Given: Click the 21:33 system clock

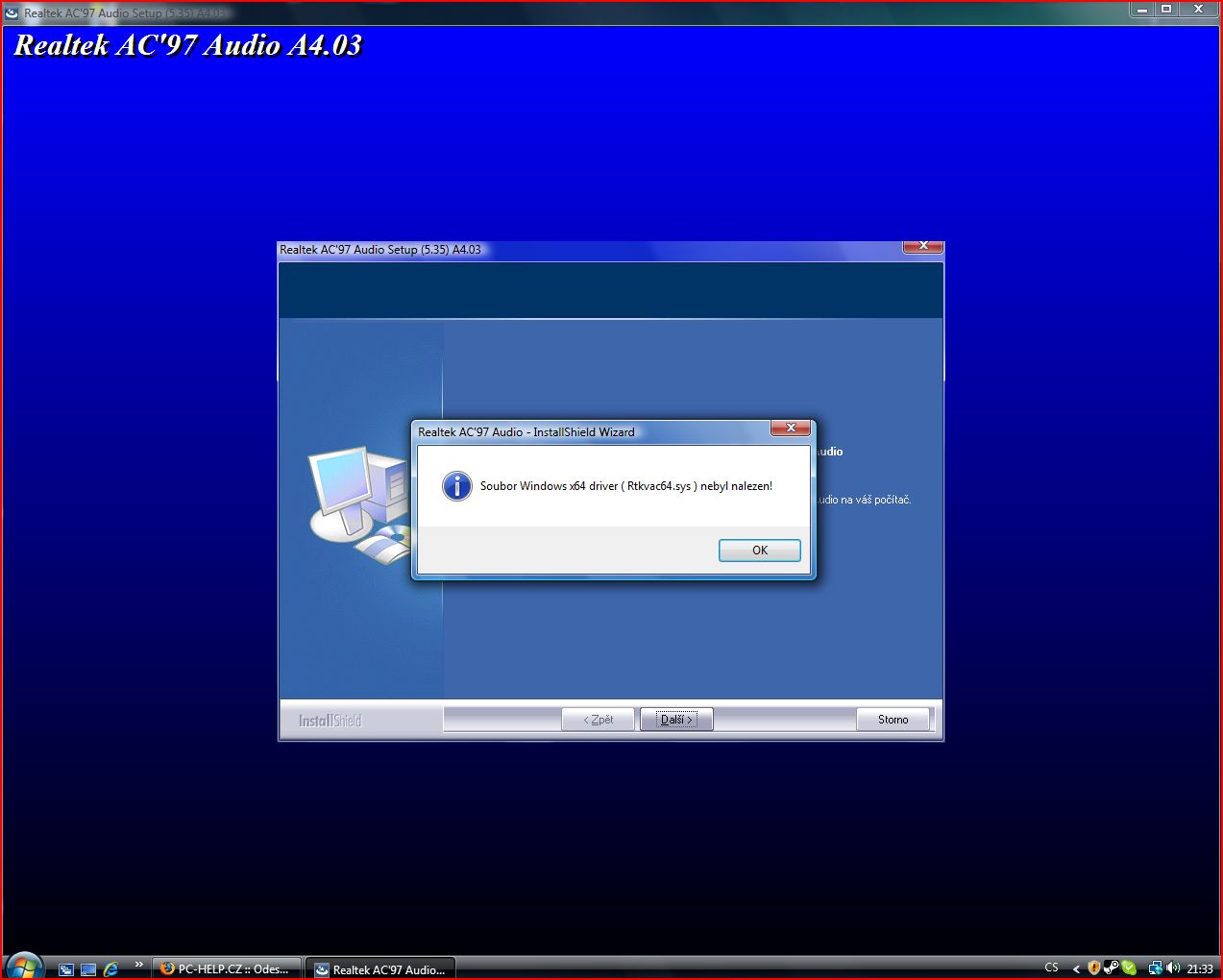Looking at the screenshot, I should click(x=1200, y=968).
